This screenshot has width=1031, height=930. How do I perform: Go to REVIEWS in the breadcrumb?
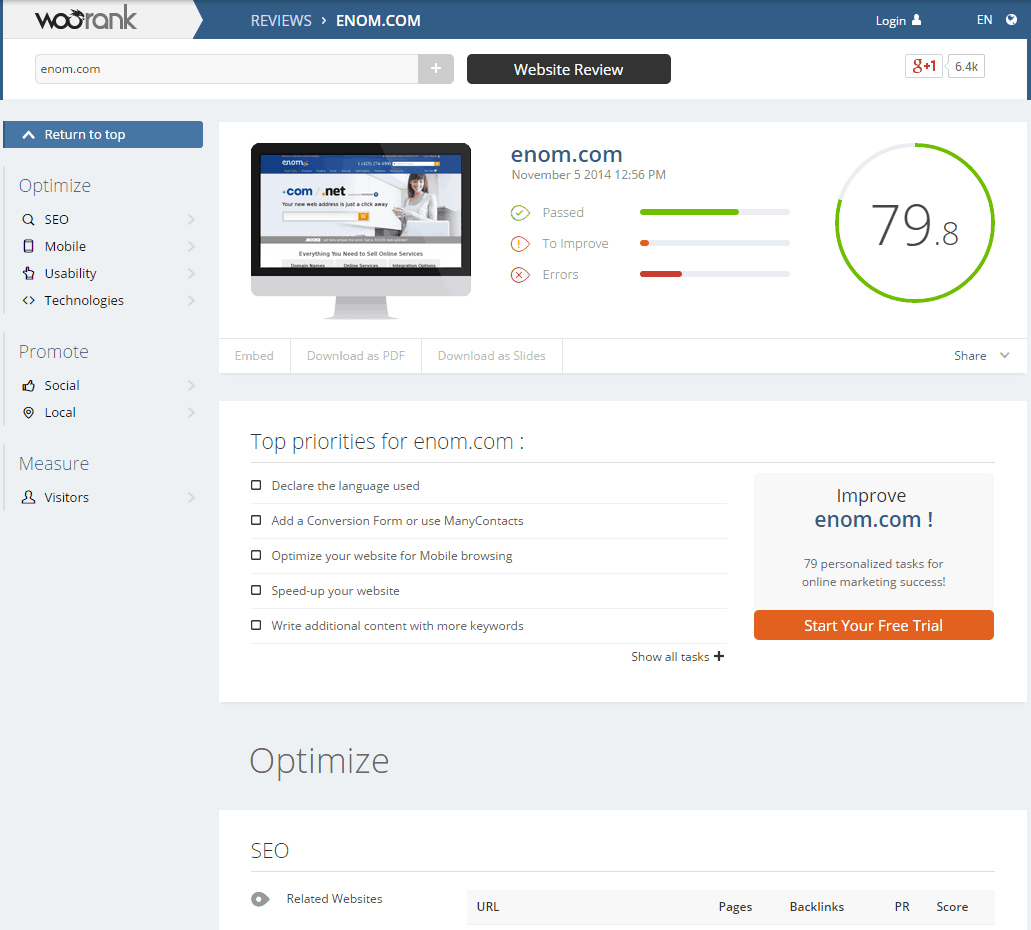(281, 20)
